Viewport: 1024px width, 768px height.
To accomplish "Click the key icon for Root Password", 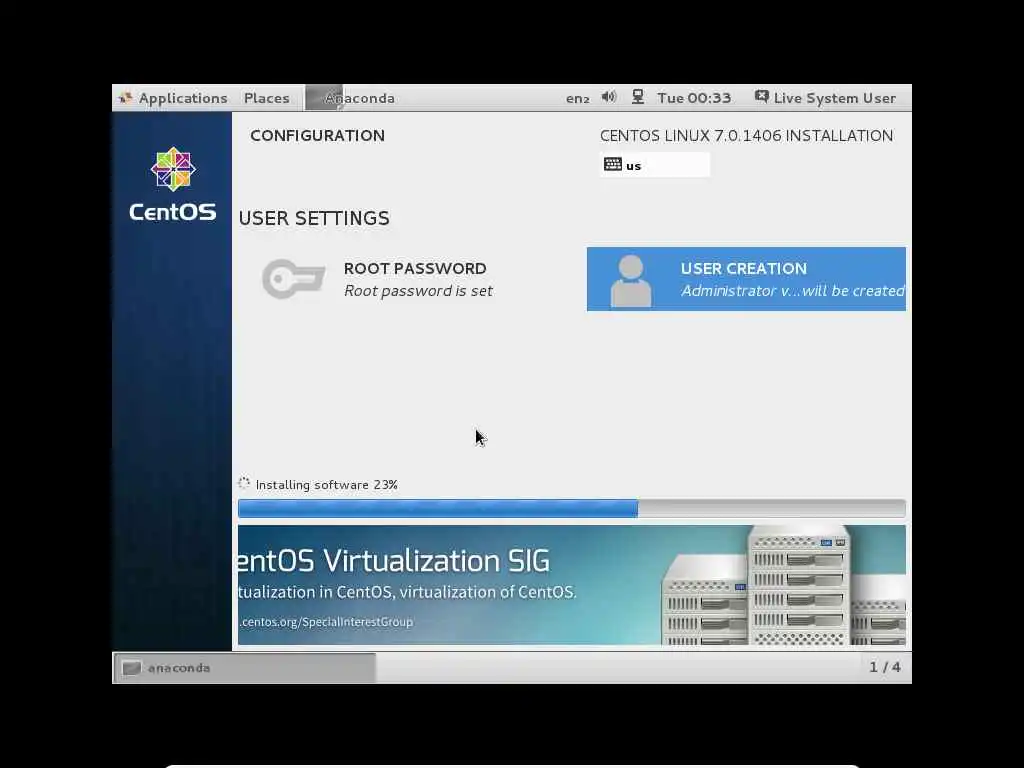I will [293, 279].
